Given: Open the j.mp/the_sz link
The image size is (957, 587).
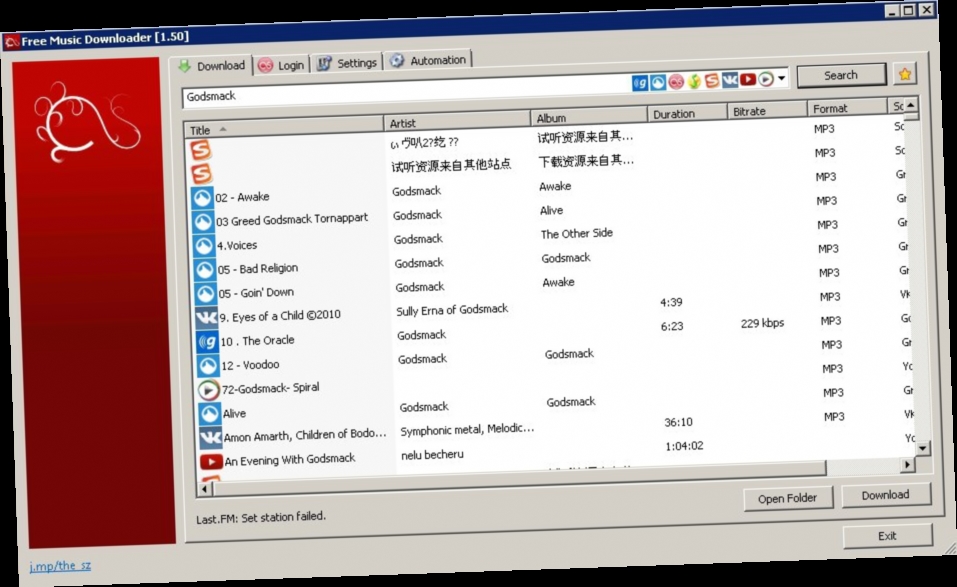Looking at the screenshot, I should [60, 566].
